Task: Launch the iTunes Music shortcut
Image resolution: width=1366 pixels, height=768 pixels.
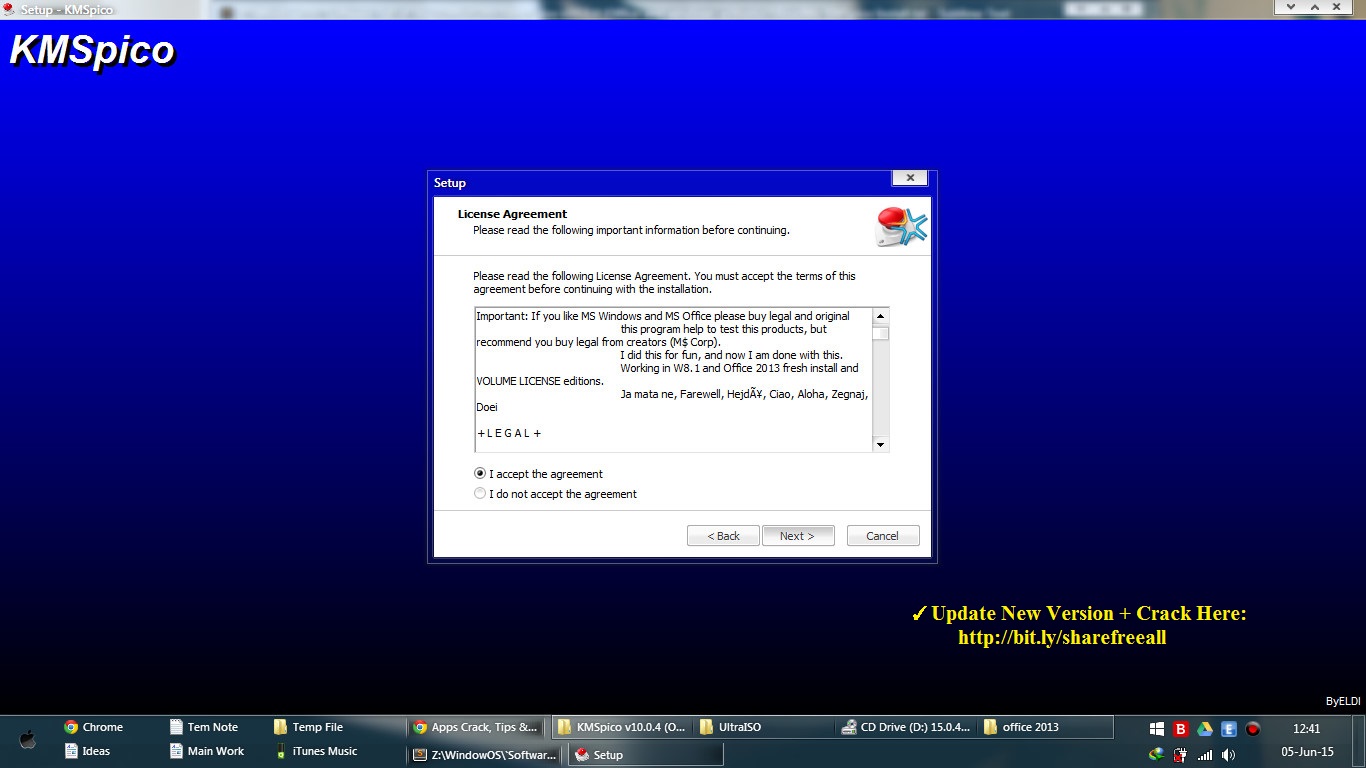Action: pos(316,751)
